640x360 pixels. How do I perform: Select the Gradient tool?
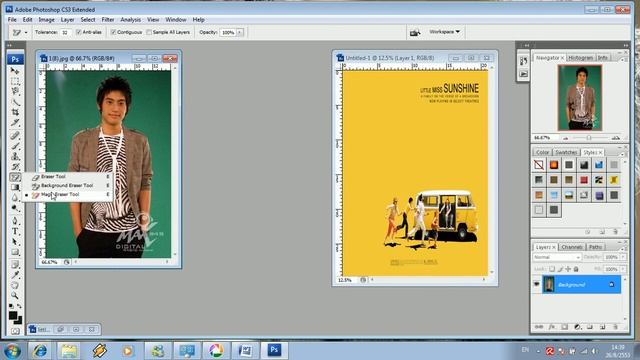(15, 187)
